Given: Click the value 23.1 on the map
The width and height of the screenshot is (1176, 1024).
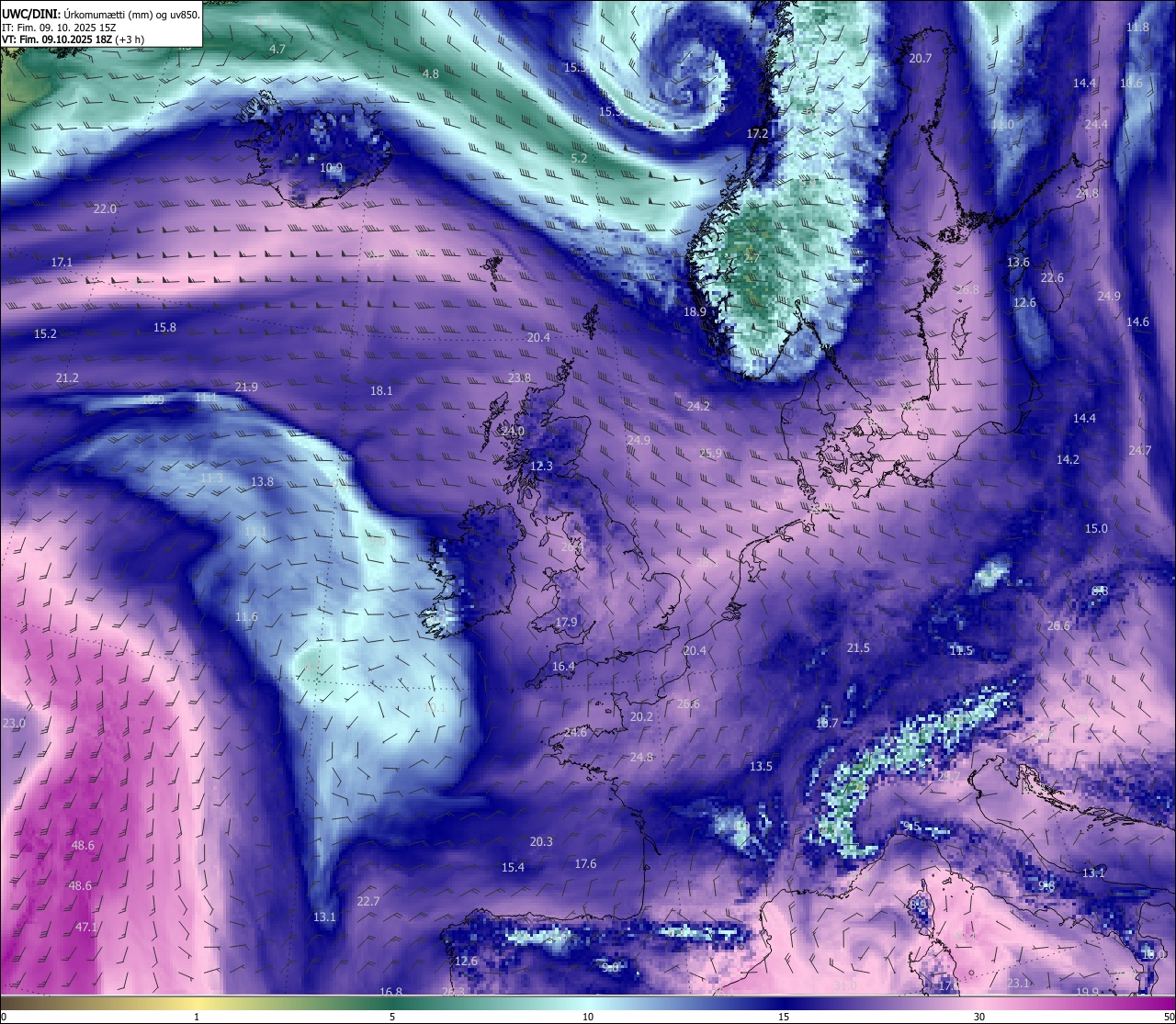Looking at the screenshot, I should point(1018,983).
